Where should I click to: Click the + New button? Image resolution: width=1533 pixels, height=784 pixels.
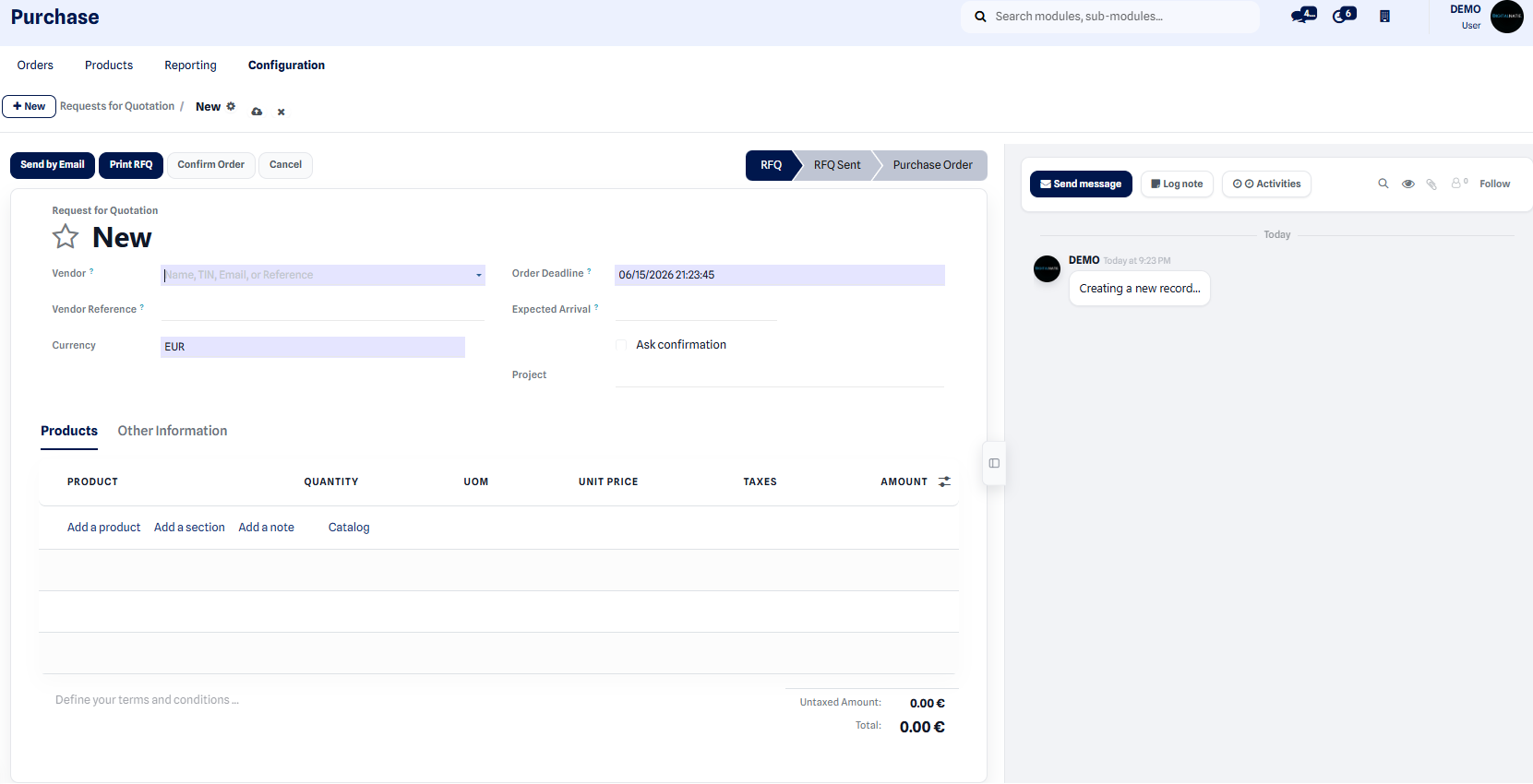[30, 106]
